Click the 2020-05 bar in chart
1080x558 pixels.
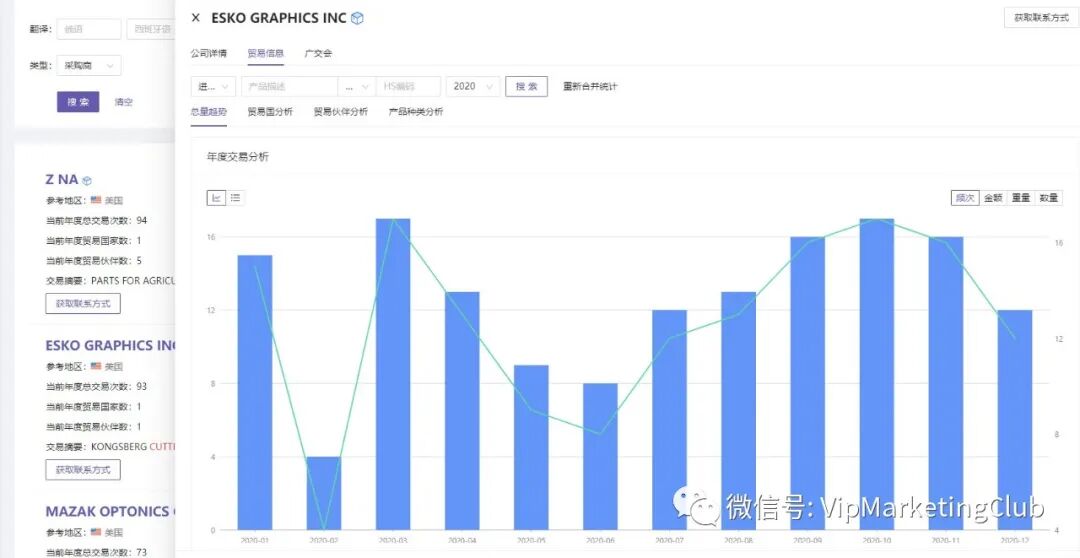pyautogui.click(x=531, y=447)
